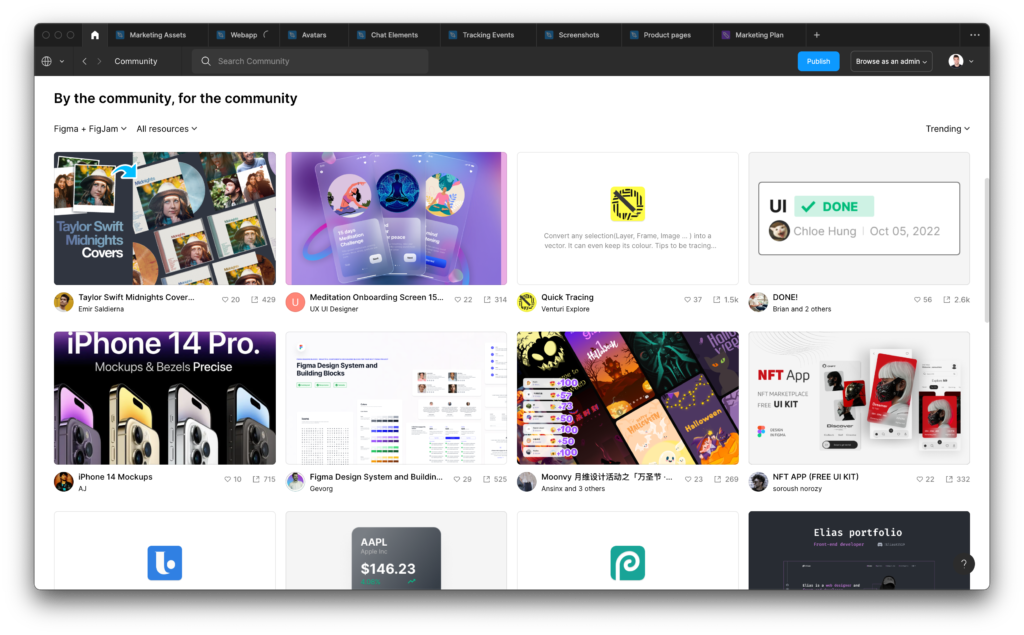The width and height of the screenshot is (1024, 635).
Task: Like the iPhone 14 Mockups file
Action: (227, 480)
